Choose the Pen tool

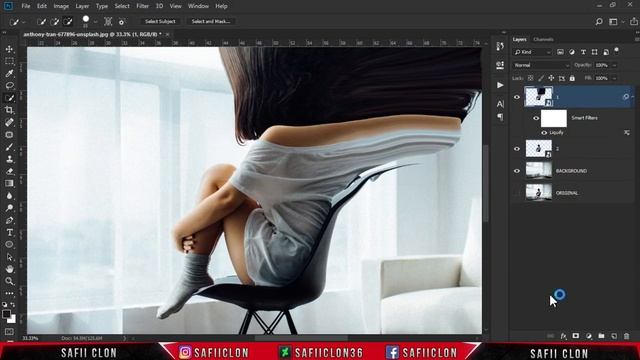[9, 220]
